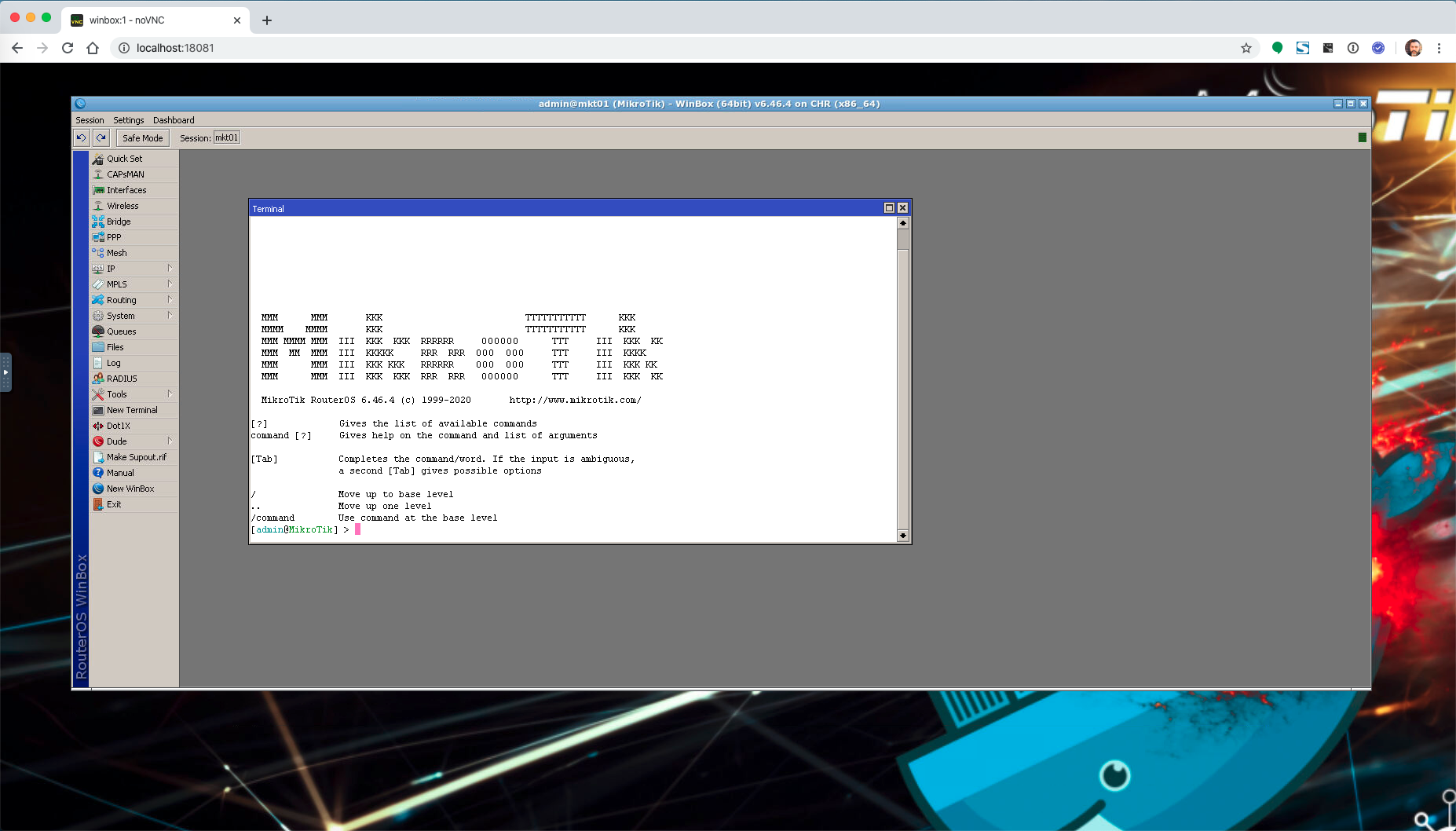The height and width of the screenshot is (831, 1456).
Task: Click Terminal scrollbar down arrow
Action: pos(903,536)
